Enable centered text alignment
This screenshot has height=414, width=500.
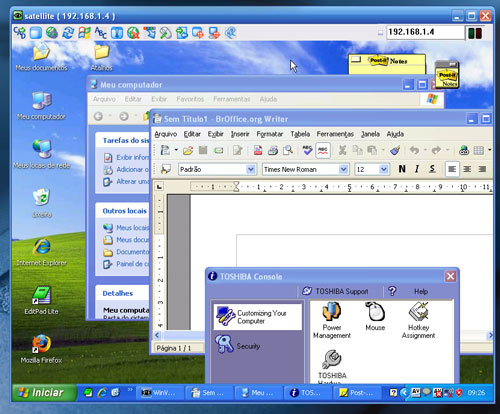click(x=467, y=169)
